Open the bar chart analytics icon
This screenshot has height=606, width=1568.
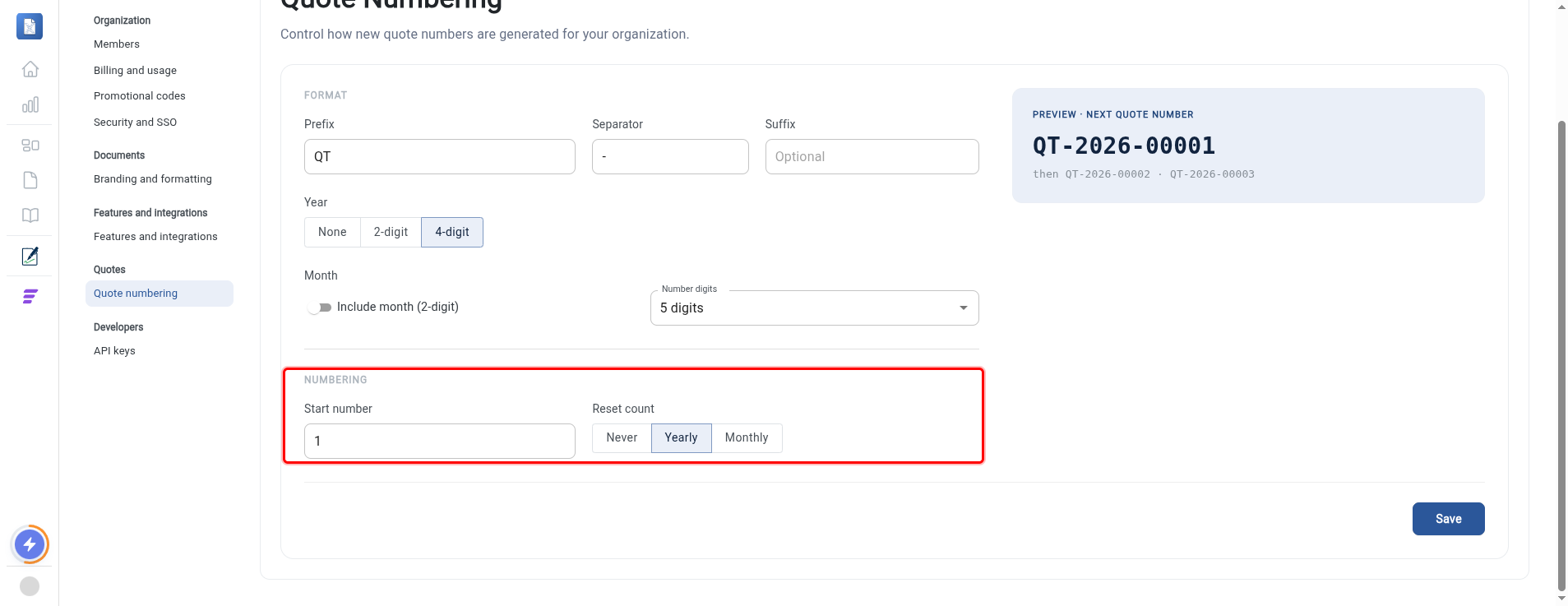30,104
